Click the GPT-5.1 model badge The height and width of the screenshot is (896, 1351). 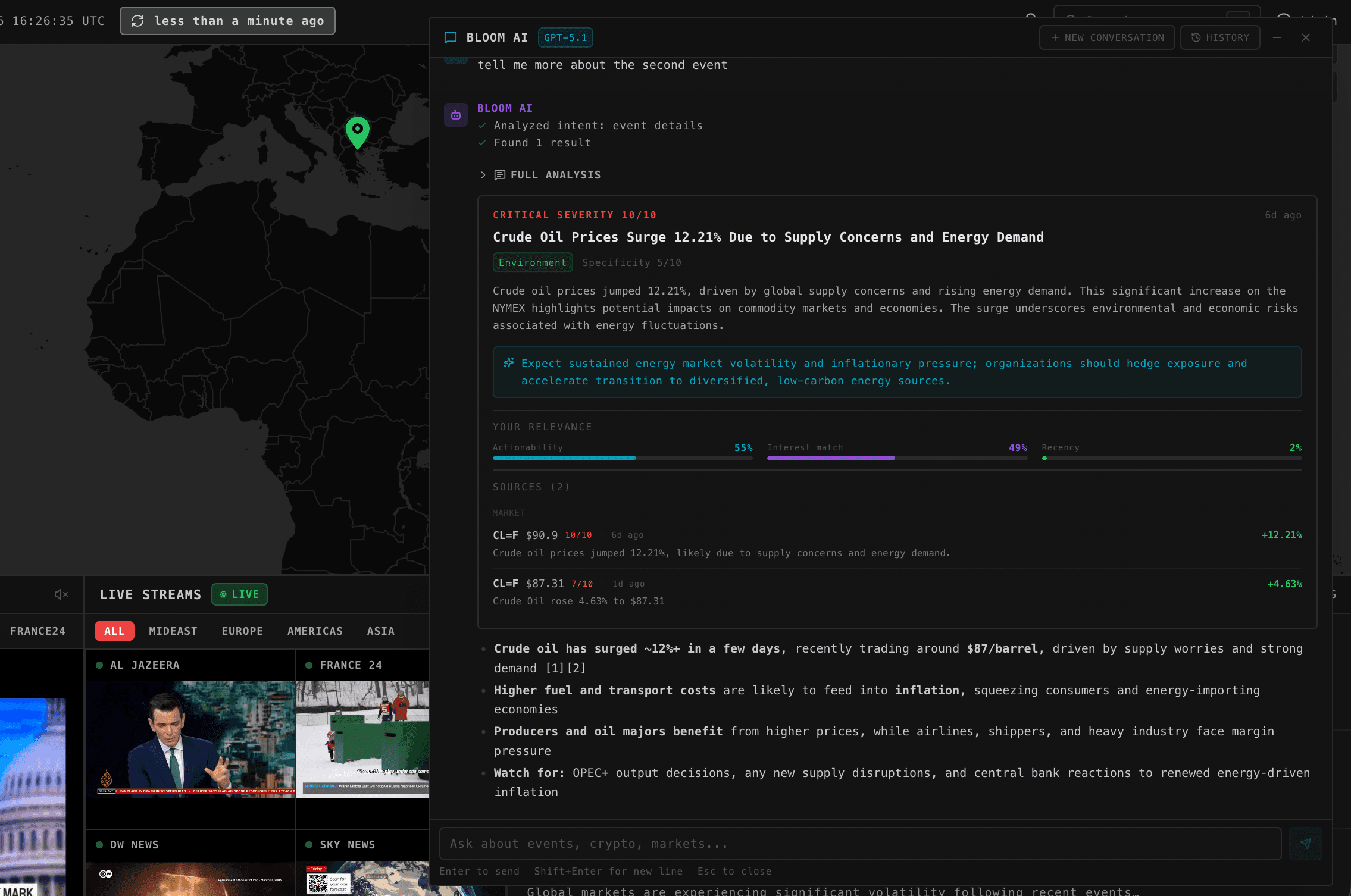[564, 37]
